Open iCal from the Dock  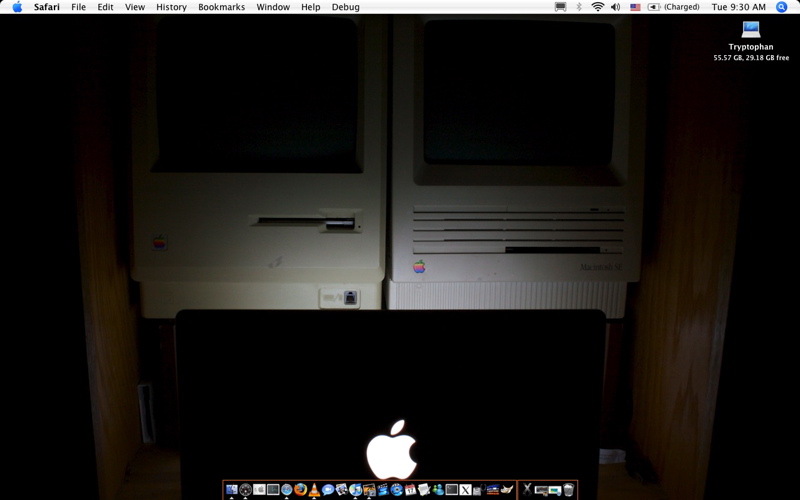point(410,490)
